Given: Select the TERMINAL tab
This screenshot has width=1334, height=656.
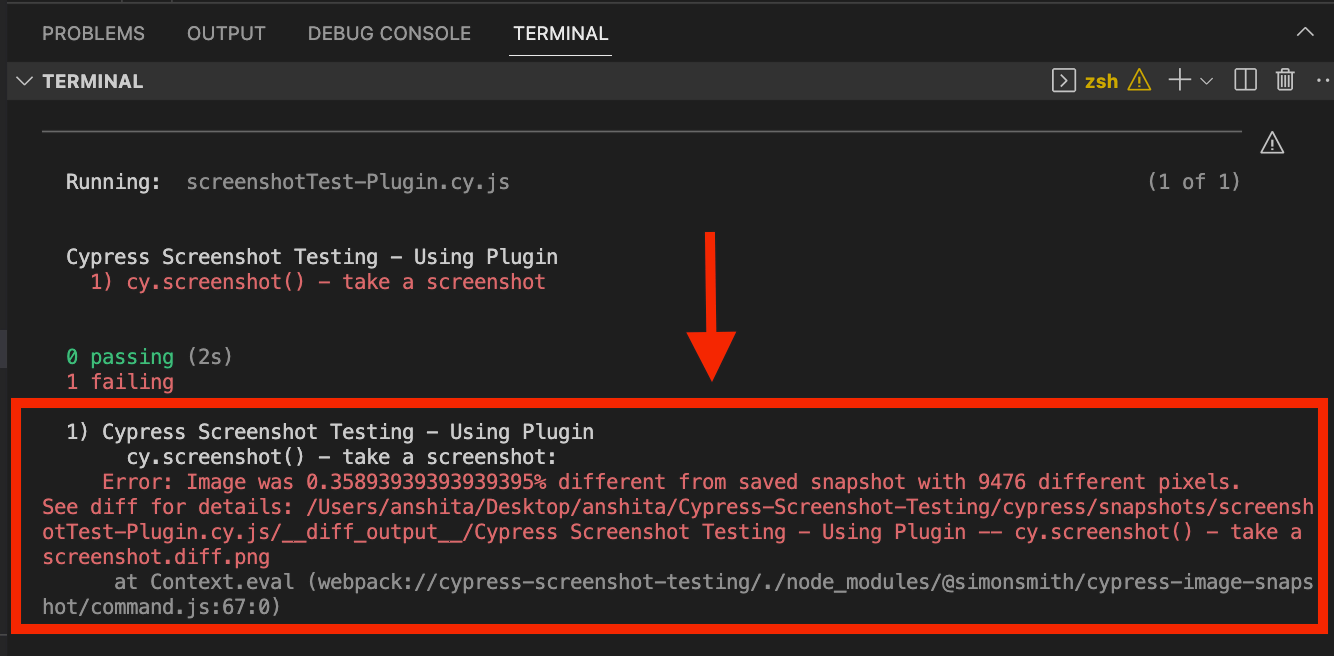Looking at the screenshot, I should (x=560, y=33).
